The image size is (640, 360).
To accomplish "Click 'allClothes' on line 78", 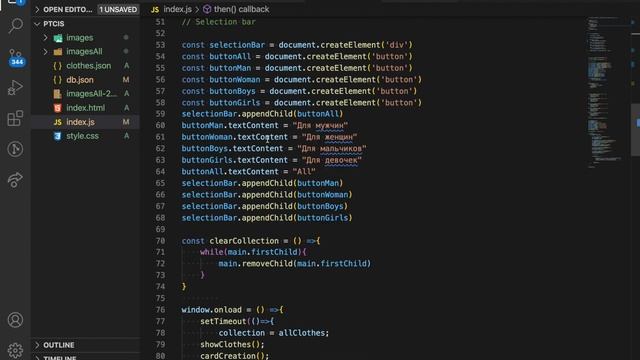I will tap(302, 333).
